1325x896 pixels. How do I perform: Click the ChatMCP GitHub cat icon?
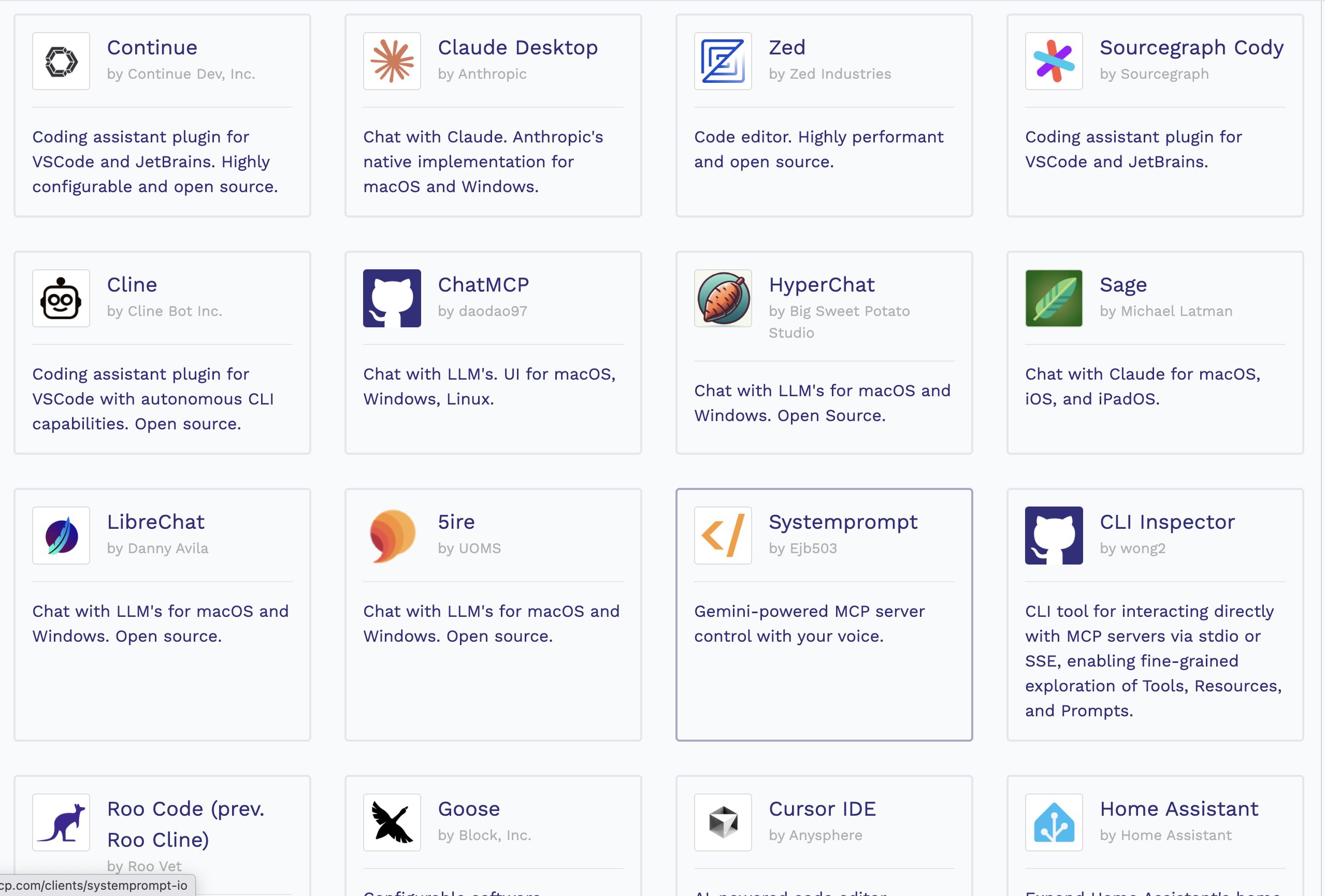coord(392,298)
